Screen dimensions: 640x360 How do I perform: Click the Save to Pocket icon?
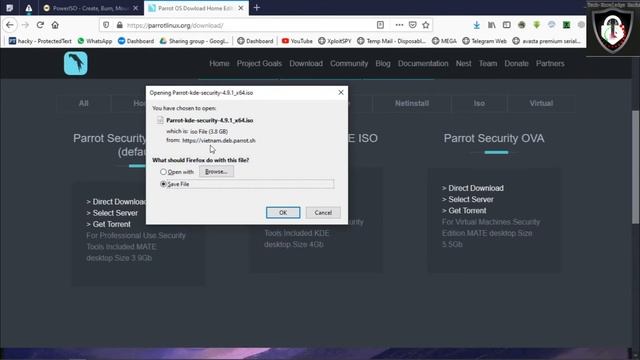pos(413,25)
